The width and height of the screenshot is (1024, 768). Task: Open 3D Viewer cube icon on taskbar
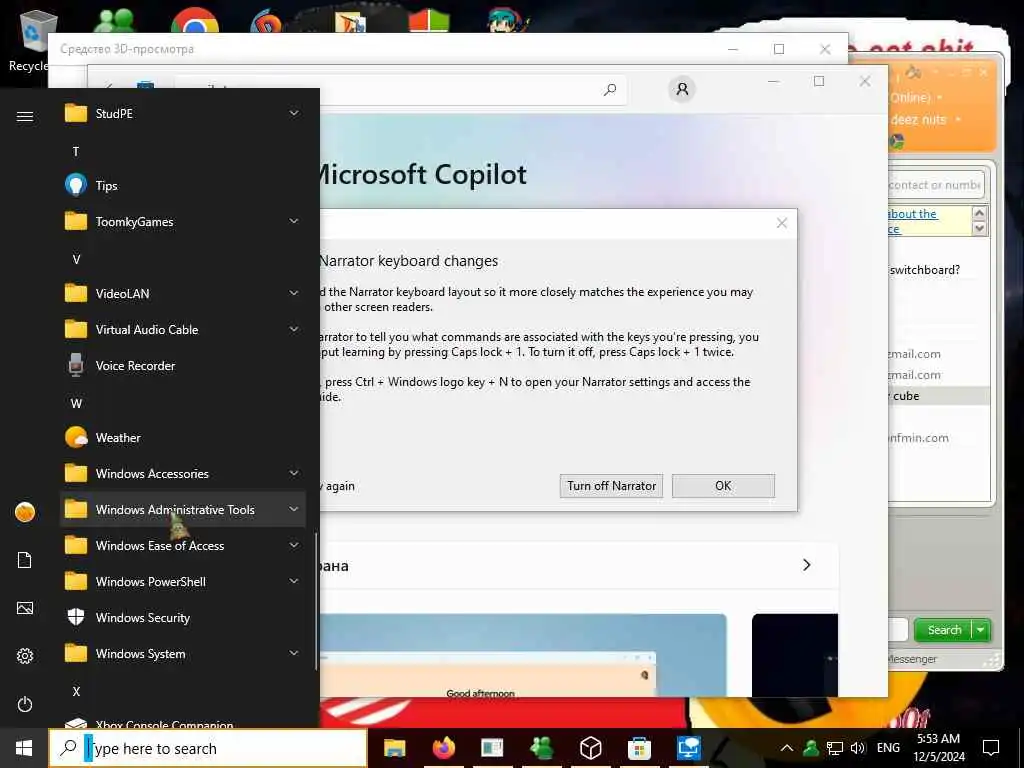[590, 748]
